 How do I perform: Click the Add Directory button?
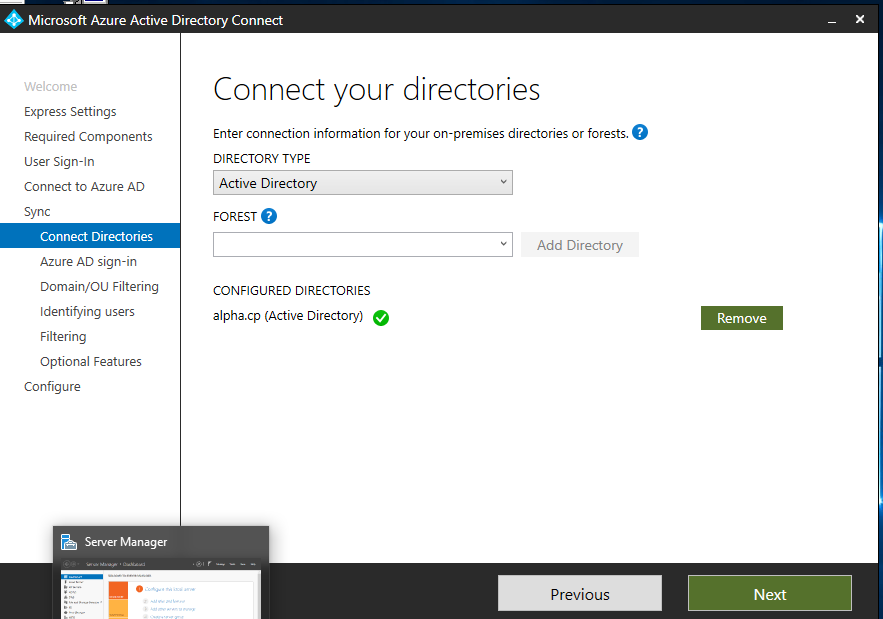click(x=579, y=245)
